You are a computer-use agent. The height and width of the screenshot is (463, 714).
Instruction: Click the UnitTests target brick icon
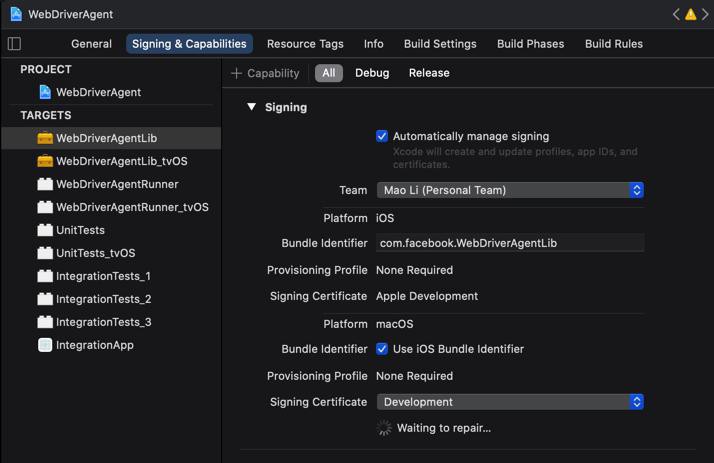click(x=45, y=230)
